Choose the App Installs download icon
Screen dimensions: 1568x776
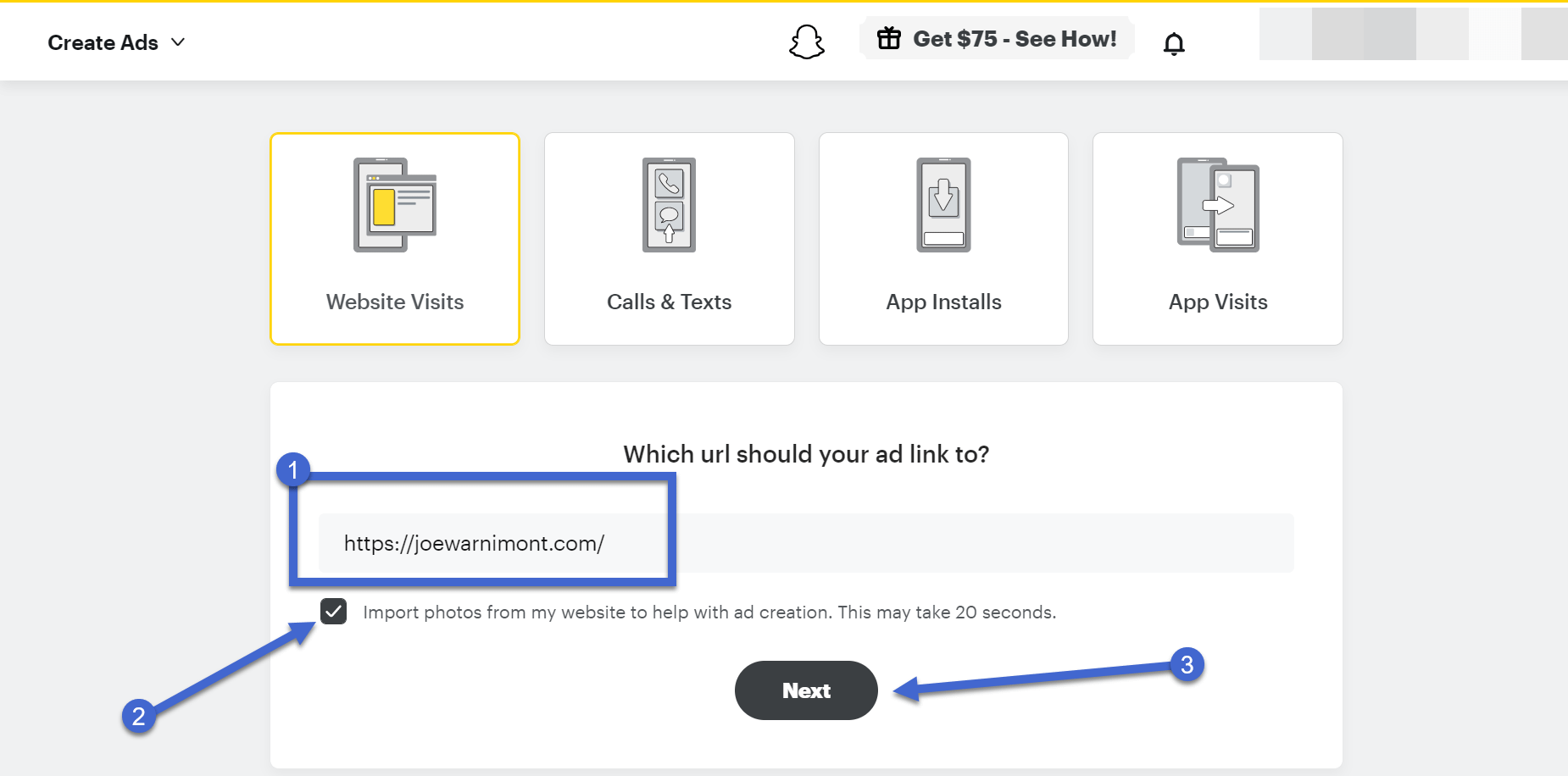943,205
